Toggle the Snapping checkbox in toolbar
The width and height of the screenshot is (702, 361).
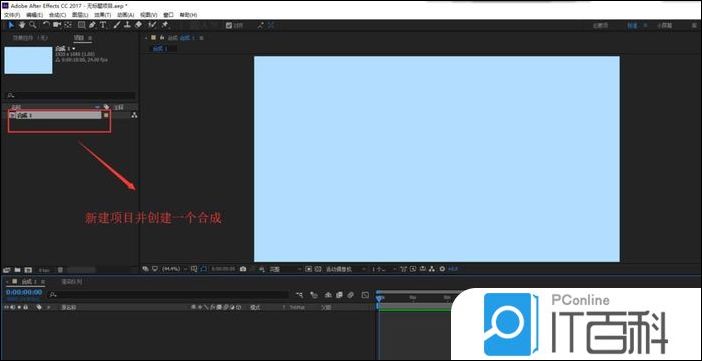pos(229,26)
